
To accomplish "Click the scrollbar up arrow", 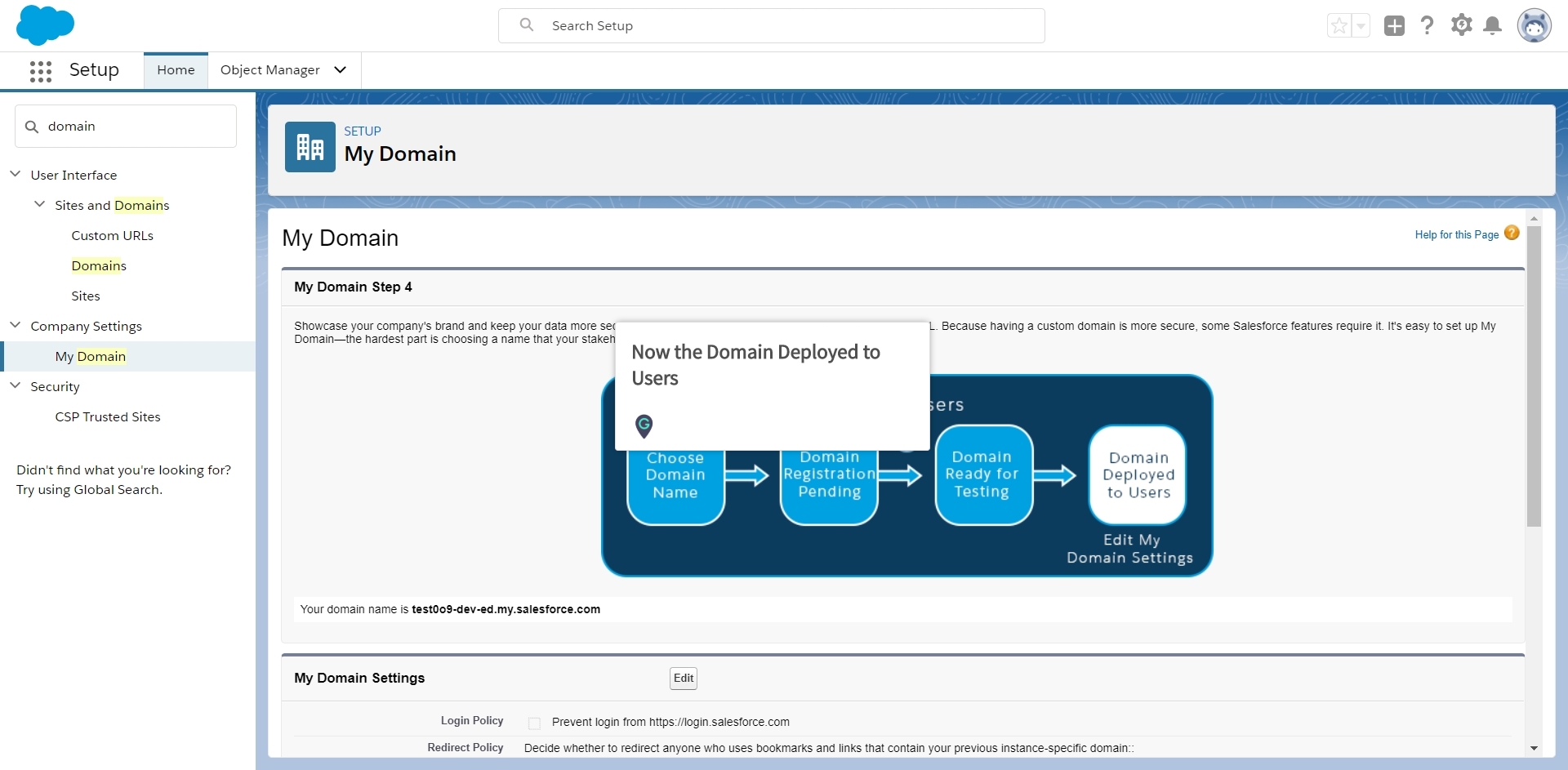I will click(1534, 218).
